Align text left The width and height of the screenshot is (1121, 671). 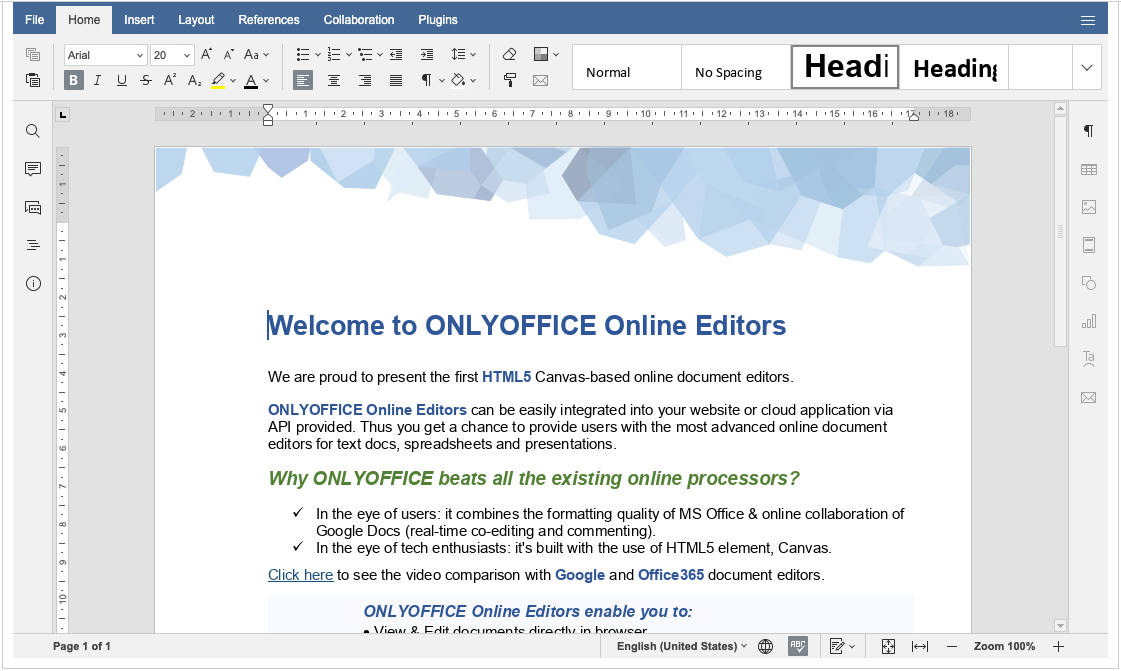click(303, 80)
